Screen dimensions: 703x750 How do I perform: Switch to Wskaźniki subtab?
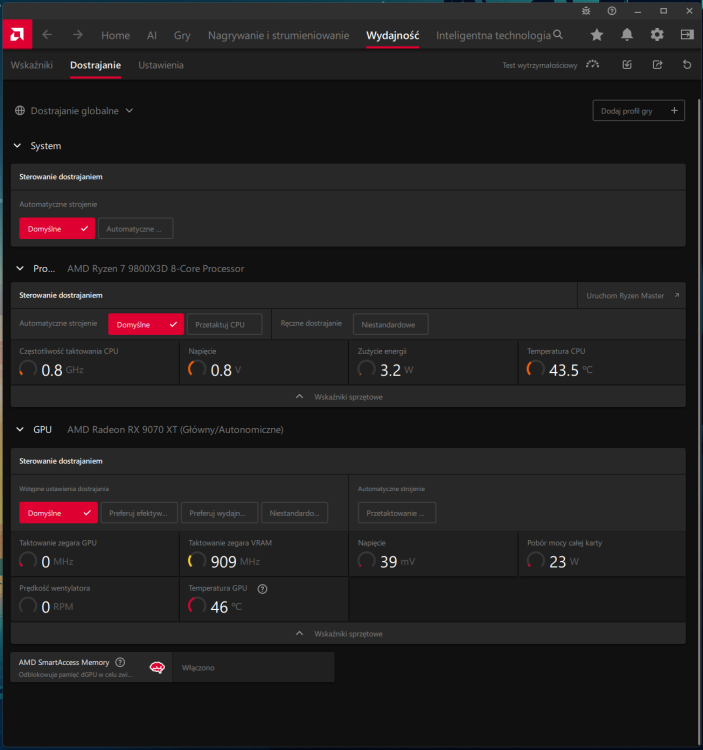tap(32, 65)
